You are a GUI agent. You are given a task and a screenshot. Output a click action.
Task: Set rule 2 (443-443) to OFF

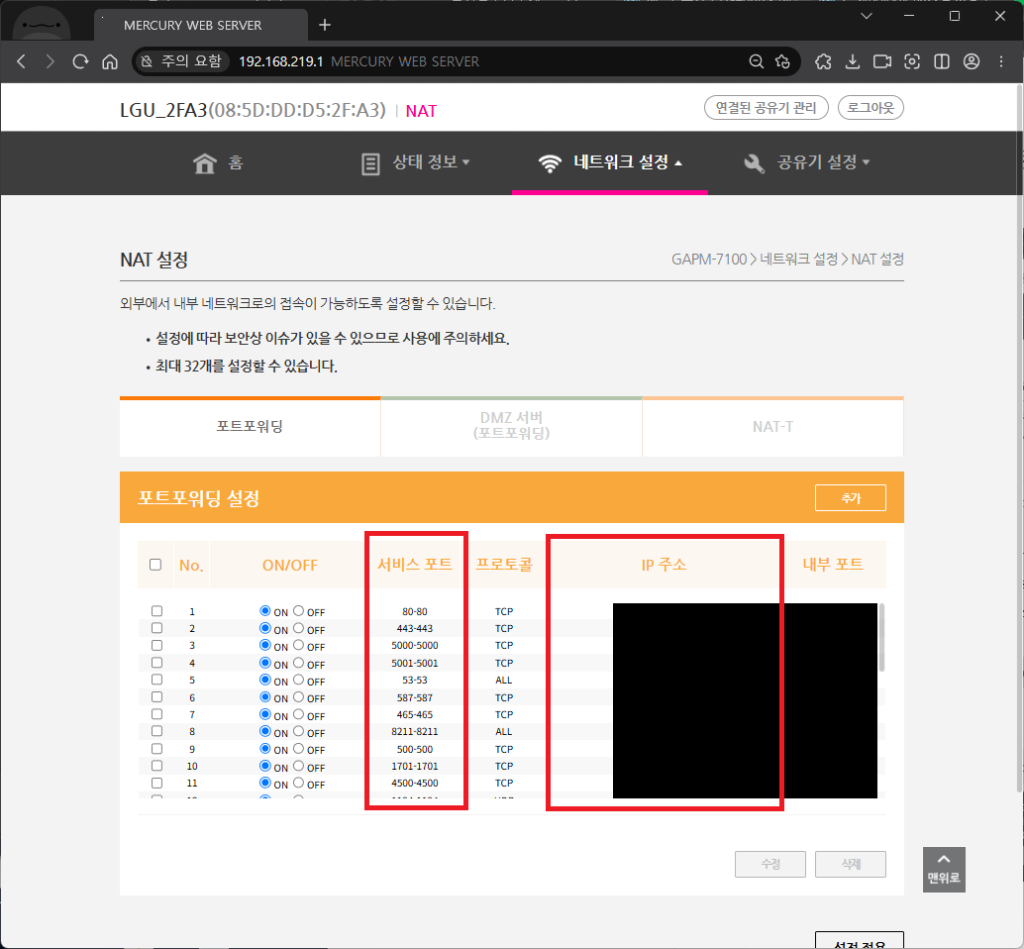[x=298, y=628]
